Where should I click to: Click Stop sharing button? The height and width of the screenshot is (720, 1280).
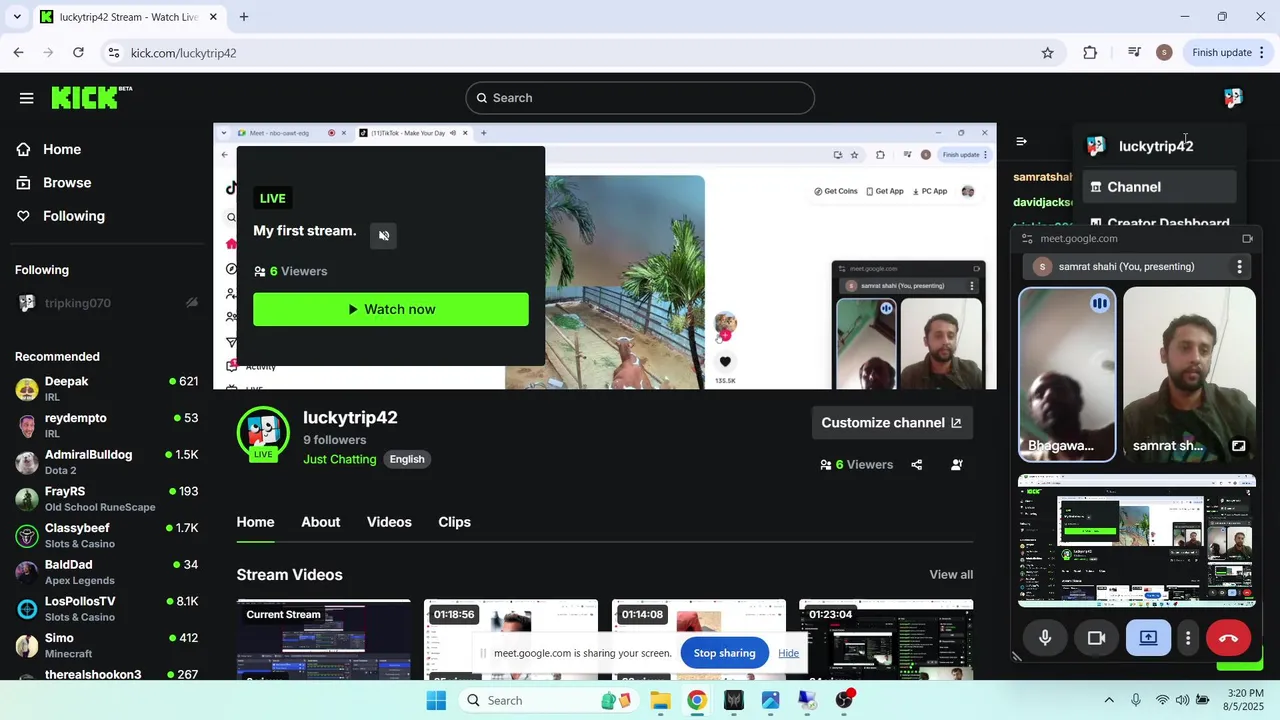tap(724, 653)
